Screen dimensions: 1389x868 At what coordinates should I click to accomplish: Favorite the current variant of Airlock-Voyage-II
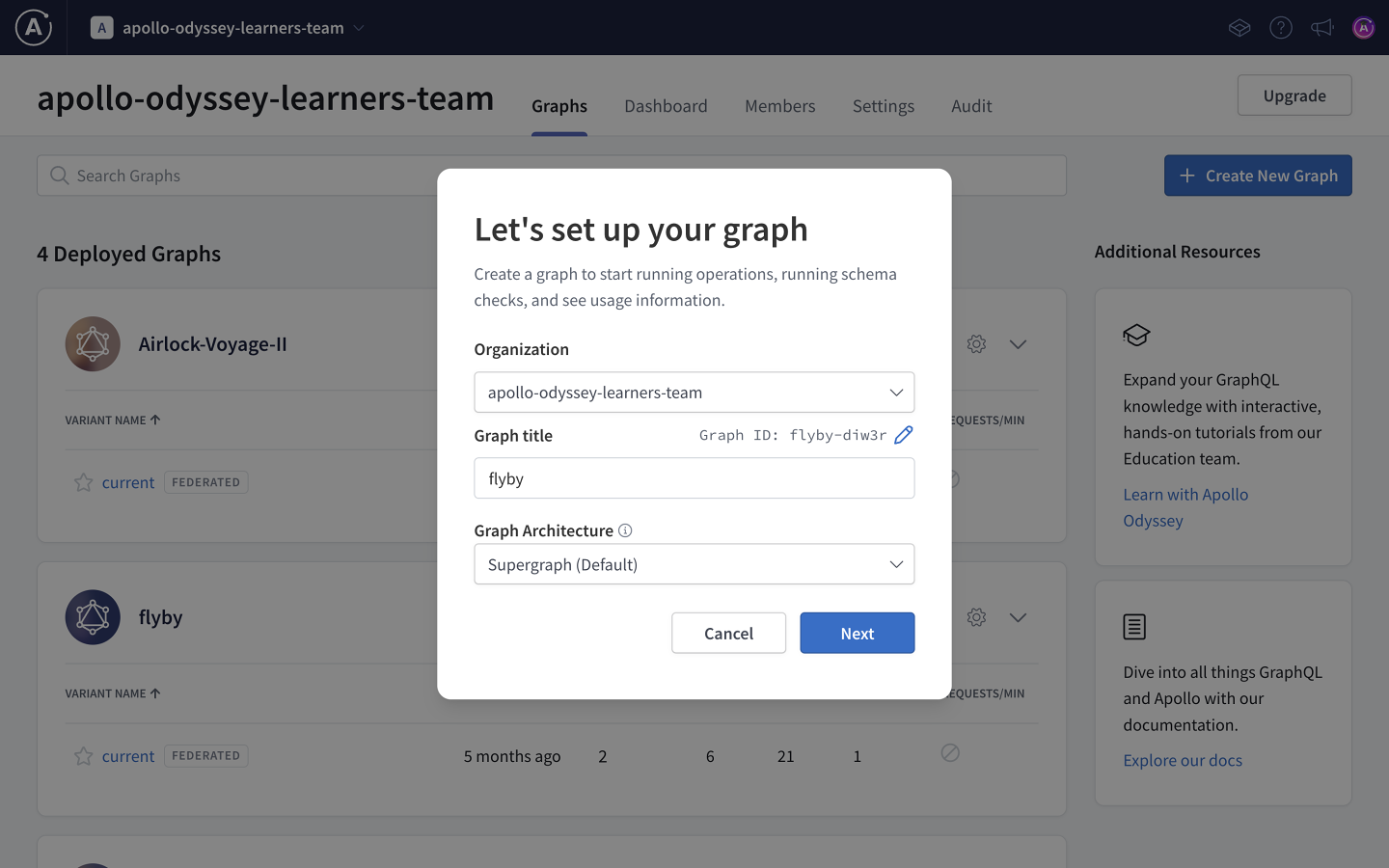click(83, 481)
